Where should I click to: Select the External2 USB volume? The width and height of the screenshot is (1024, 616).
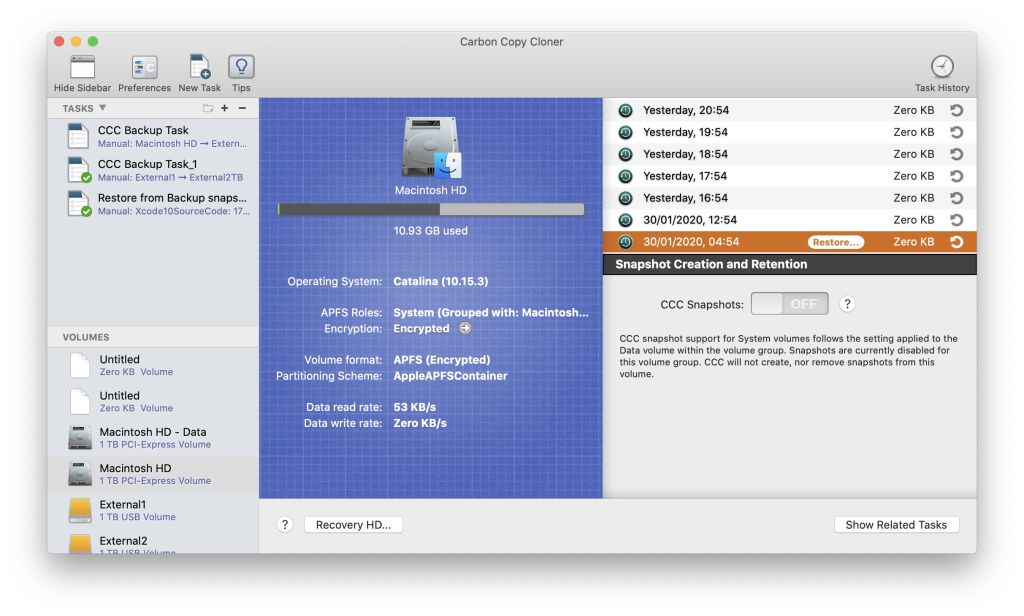coord(153,543)
